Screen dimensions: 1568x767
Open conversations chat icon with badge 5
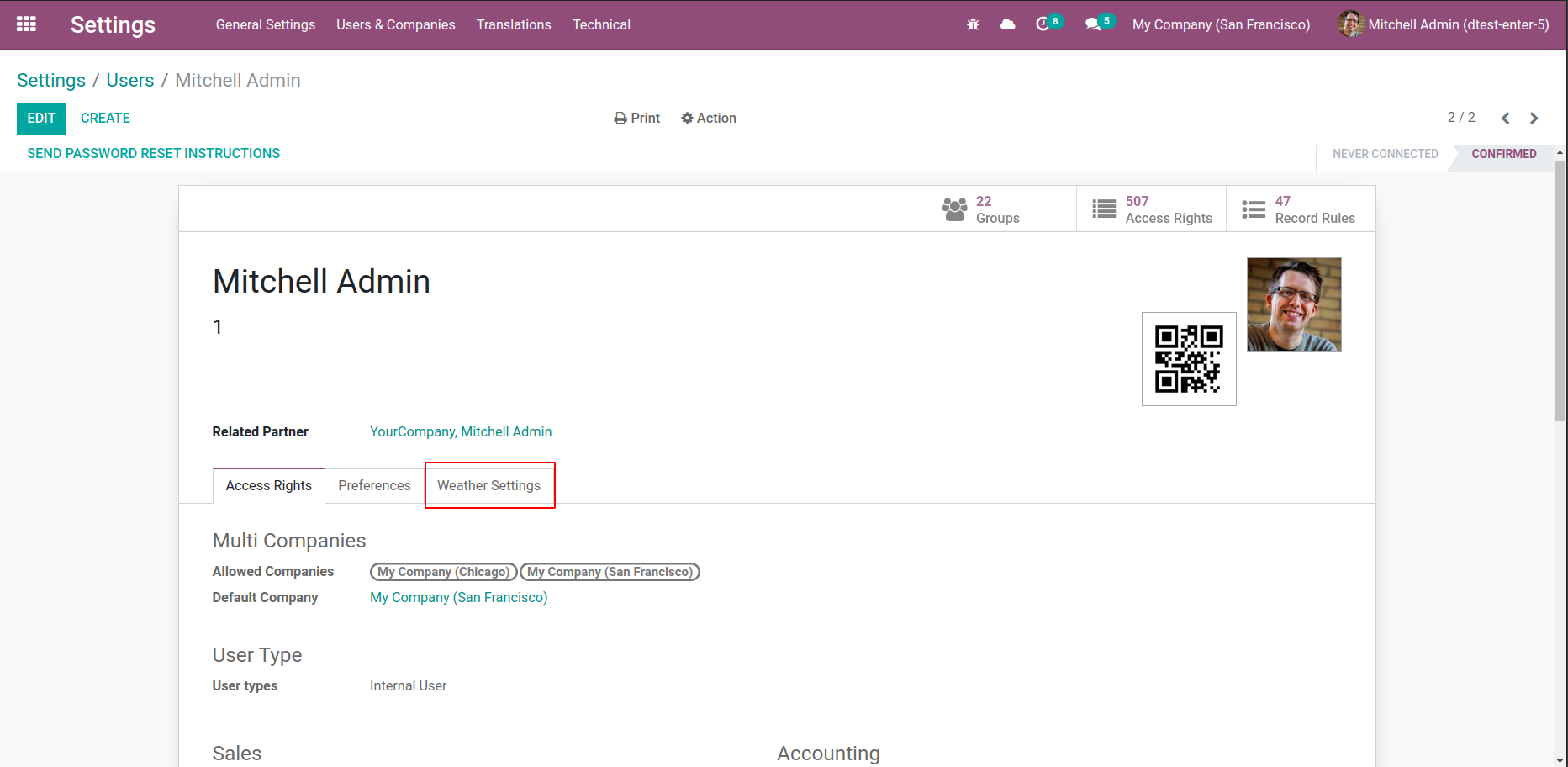pos(1099,24)
